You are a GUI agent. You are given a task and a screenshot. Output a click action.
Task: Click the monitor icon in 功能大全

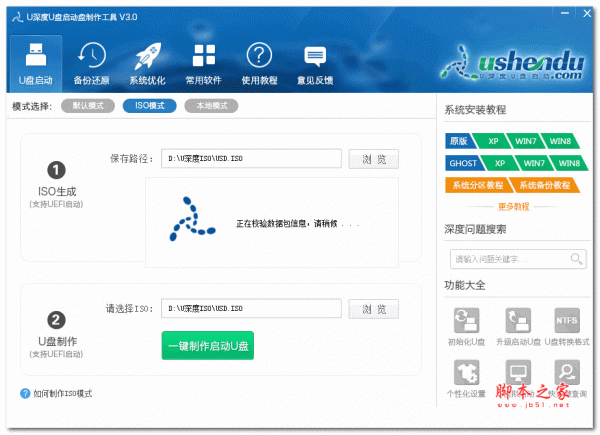point(518,372)
